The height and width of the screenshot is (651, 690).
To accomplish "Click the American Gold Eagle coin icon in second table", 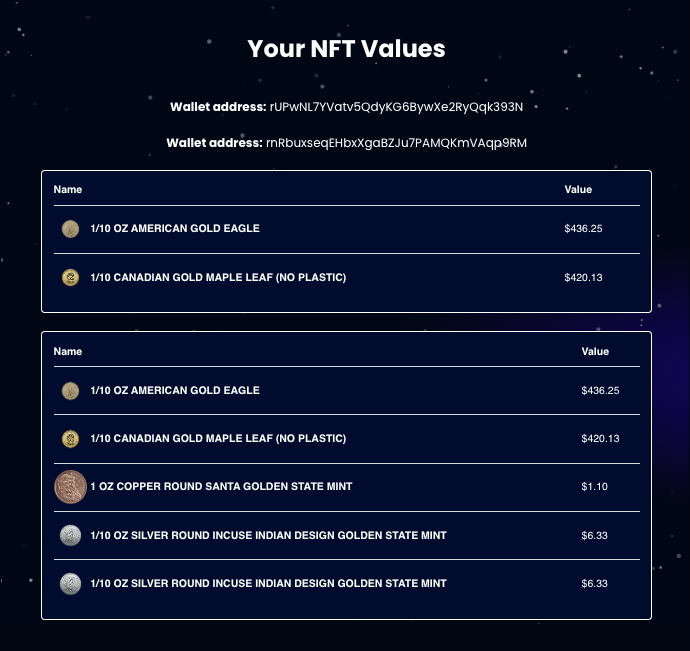I will pos(70,390).
